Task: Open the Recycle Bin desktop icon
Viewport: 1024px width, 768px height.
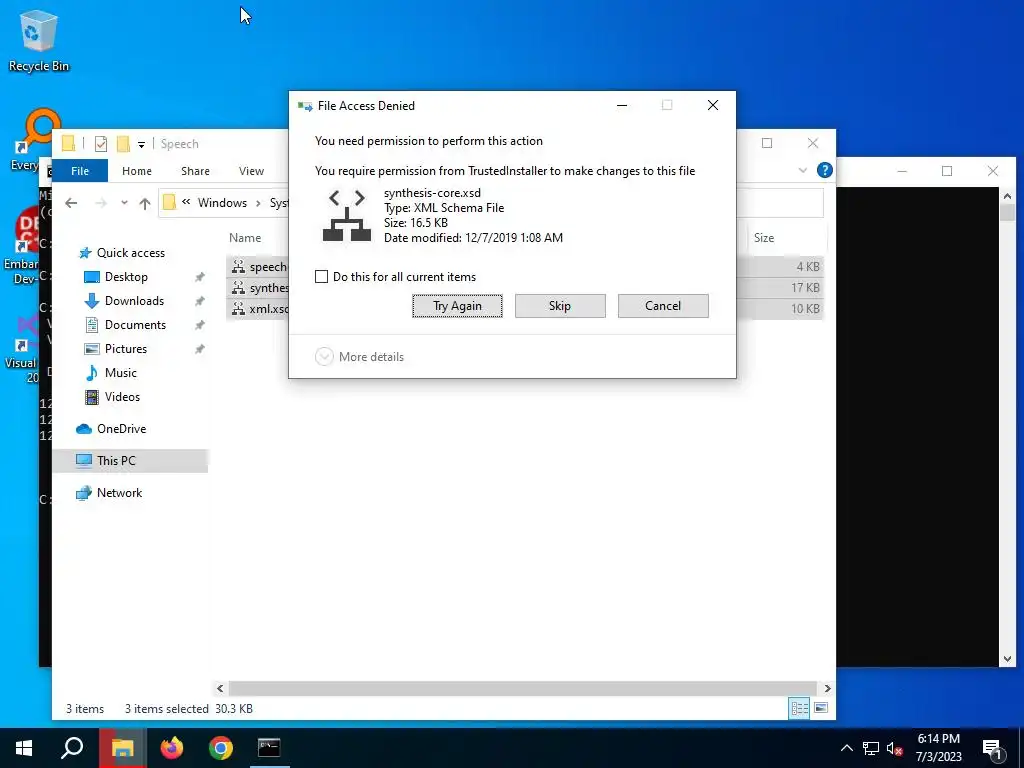Action: (x=39, y=40)
